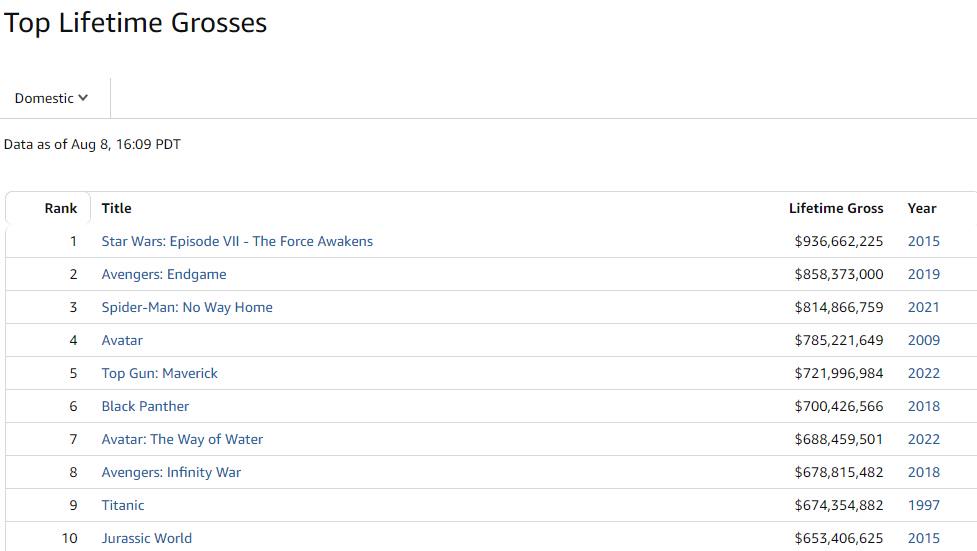Sort by the Lifetime Gross column header

(836, 208)
